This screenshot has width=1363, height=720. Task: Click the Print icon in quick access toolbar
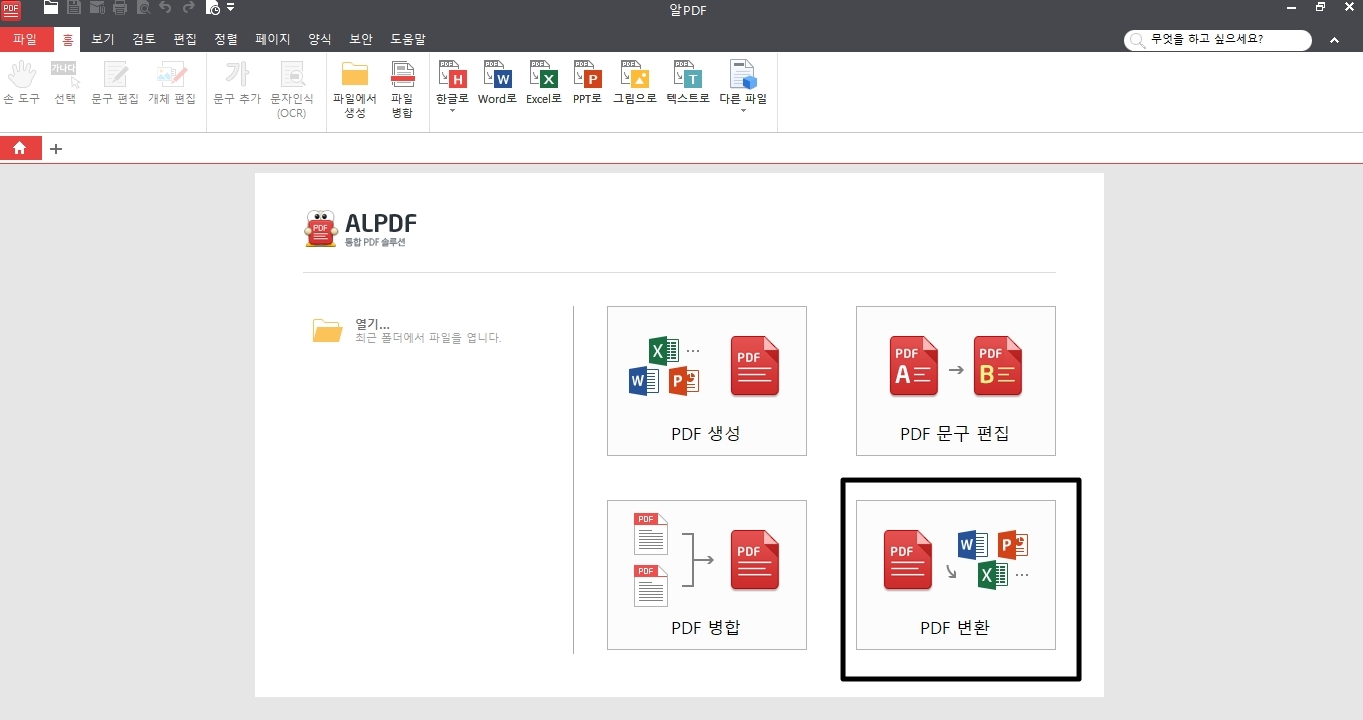coord(120,8)
